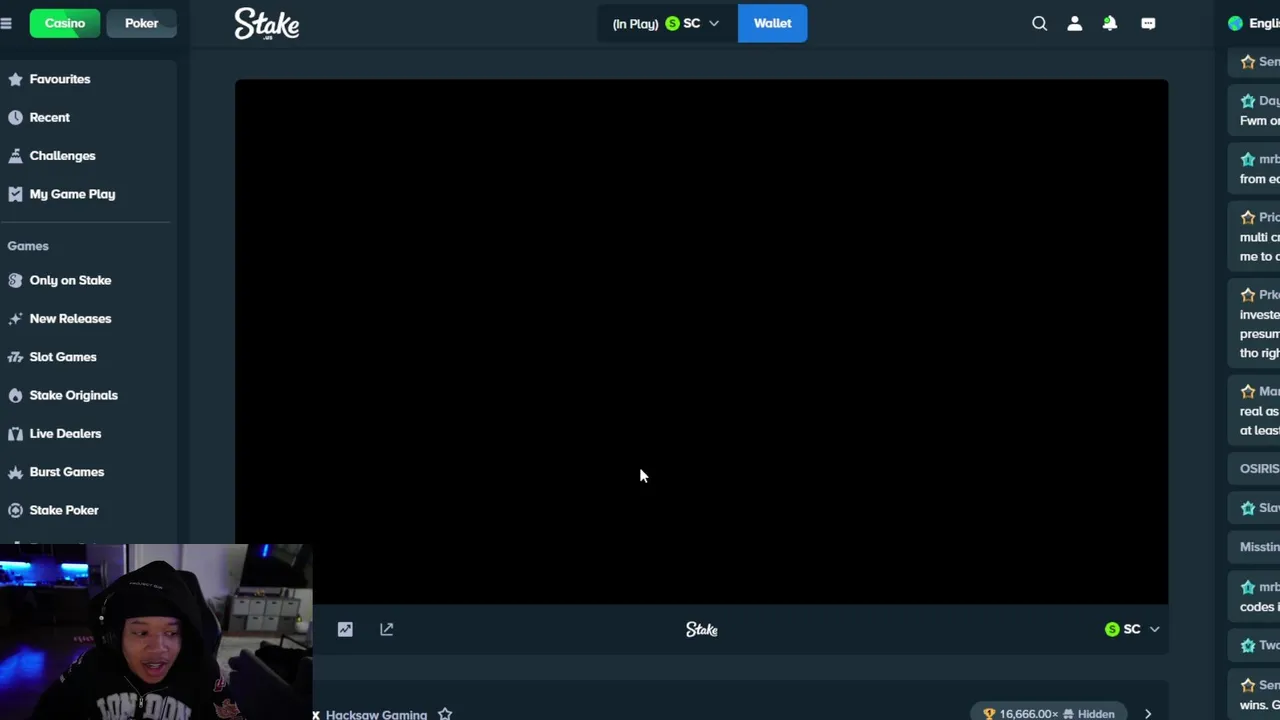Click the My Game Play icon
1280x720 pixels.
[15, 194]
